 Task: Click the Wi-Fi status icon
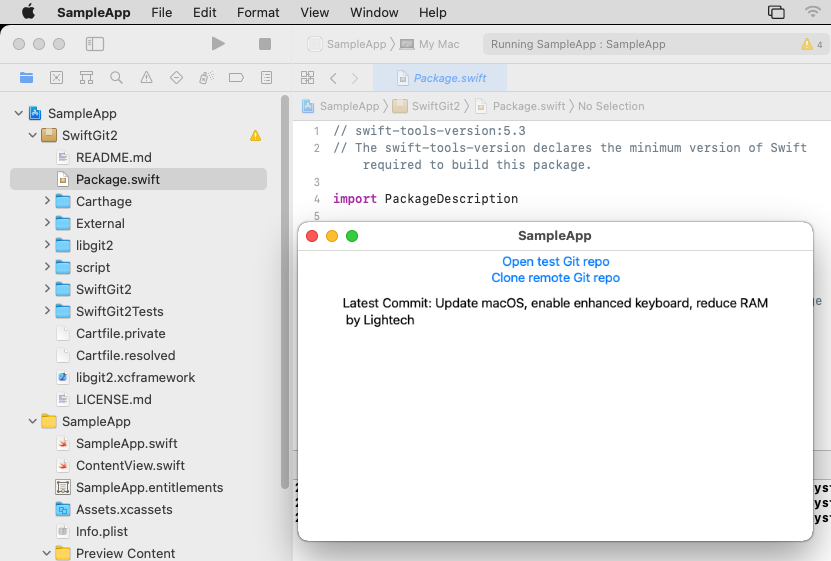point(812,12)
